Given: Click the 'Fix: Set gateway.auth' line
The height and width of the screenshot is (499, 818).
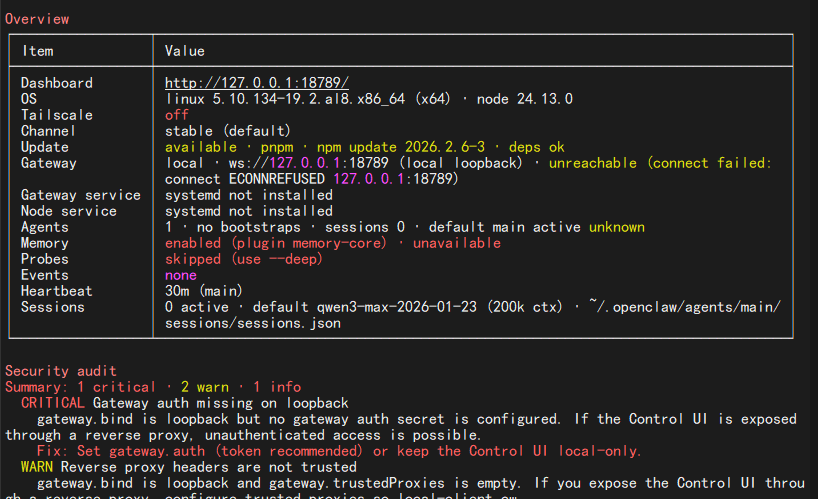Looking at the screenshot, I should 339,451.
